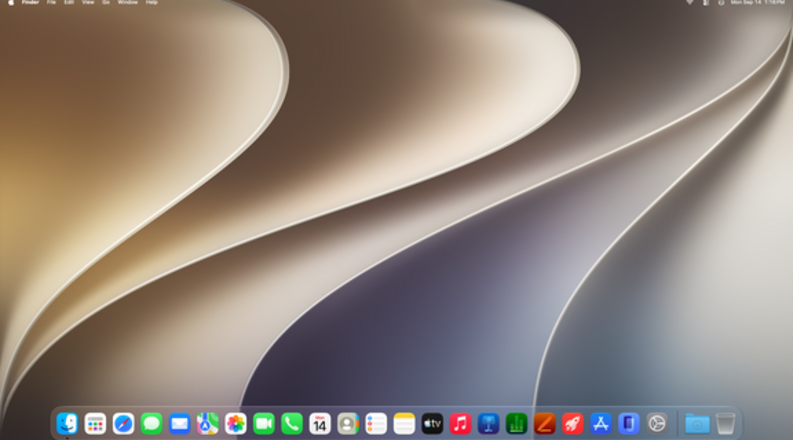Open the Music app
Viewport: 793px width, 440px height.
tap(460, 423)
